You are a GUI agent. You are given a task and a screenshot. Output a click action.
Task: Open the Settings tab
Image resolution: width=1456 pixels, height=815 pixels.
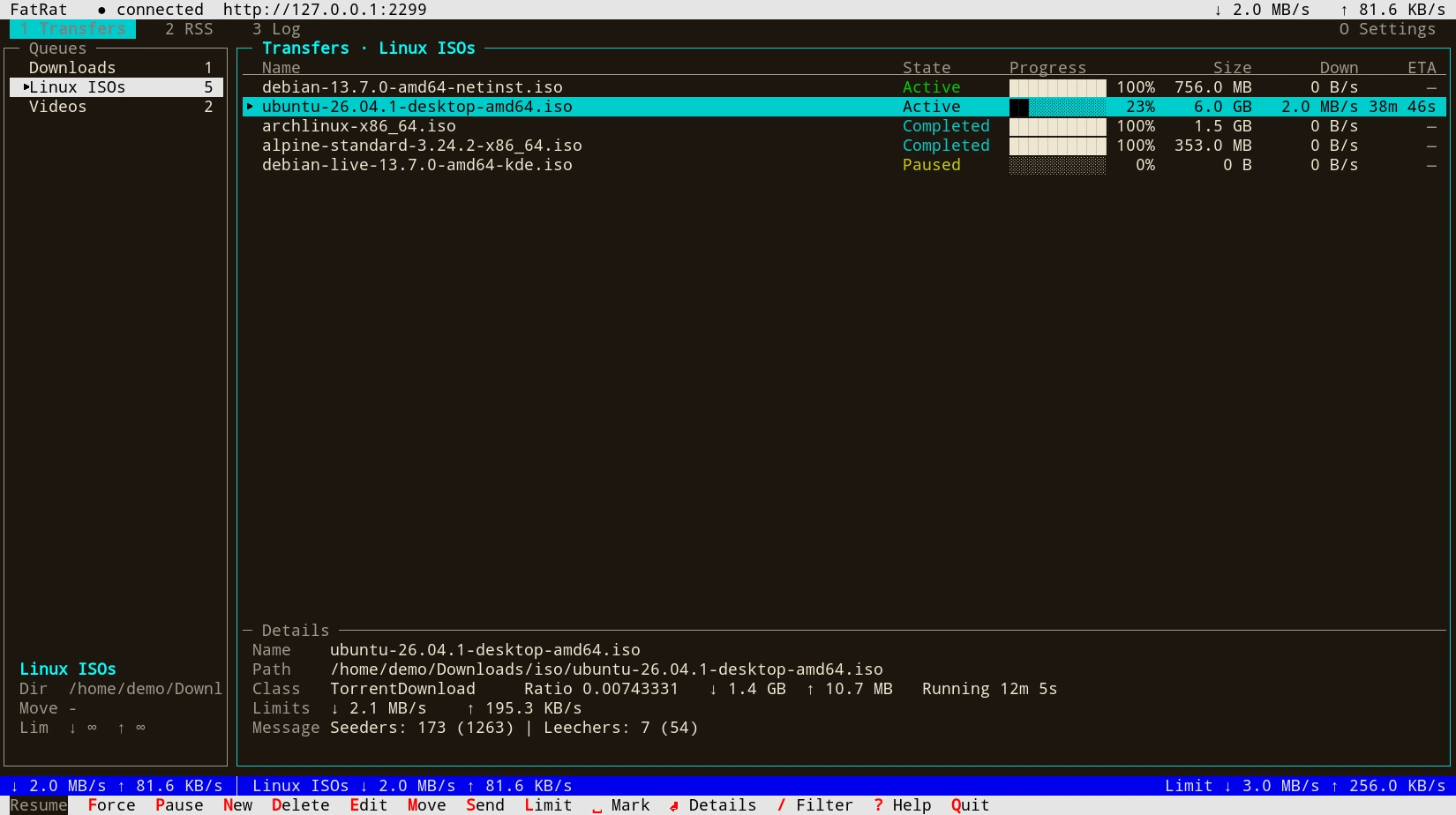click(1387, 29)
